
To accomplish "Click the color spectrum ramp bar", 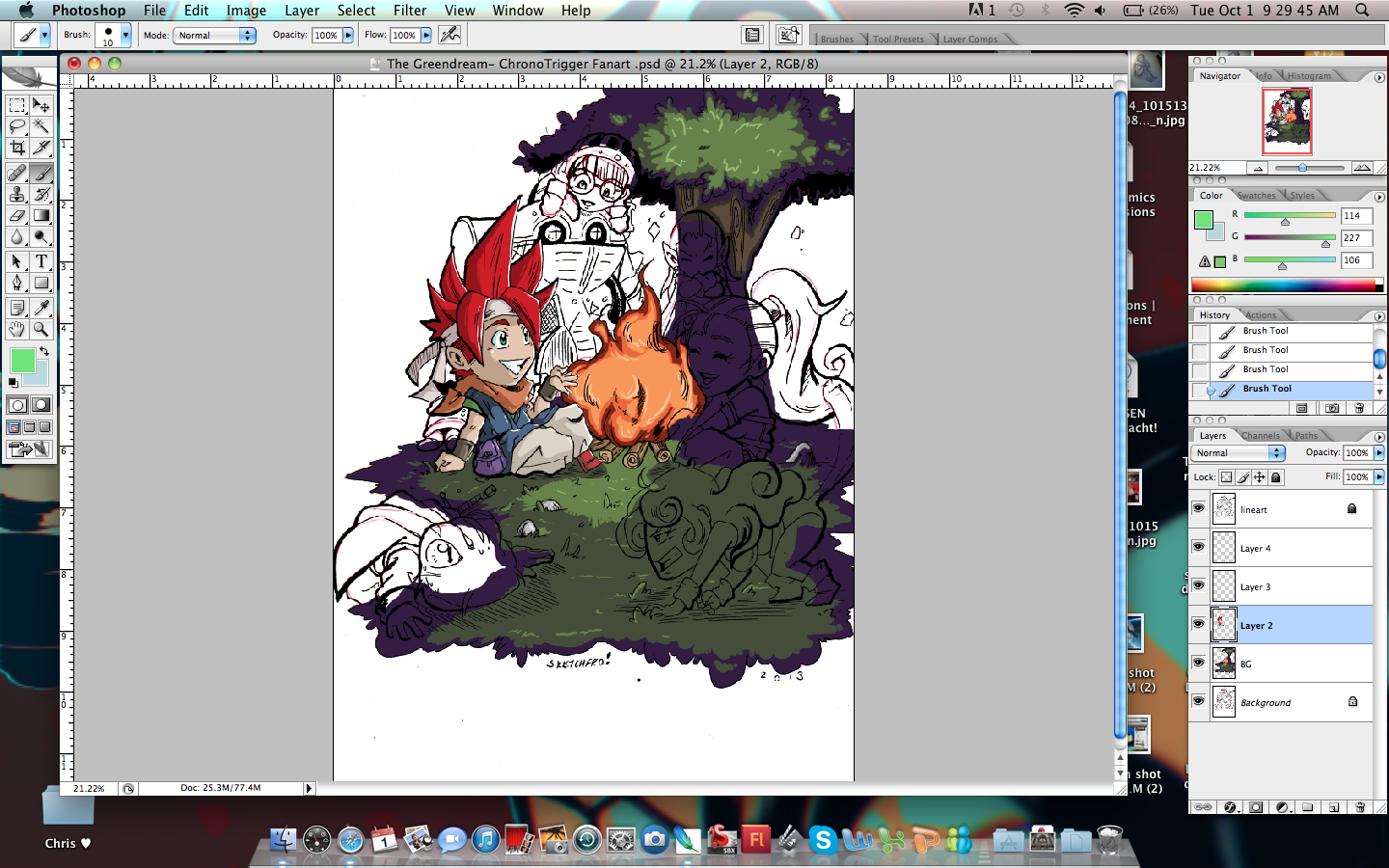I will click(x=1287, y=285).
